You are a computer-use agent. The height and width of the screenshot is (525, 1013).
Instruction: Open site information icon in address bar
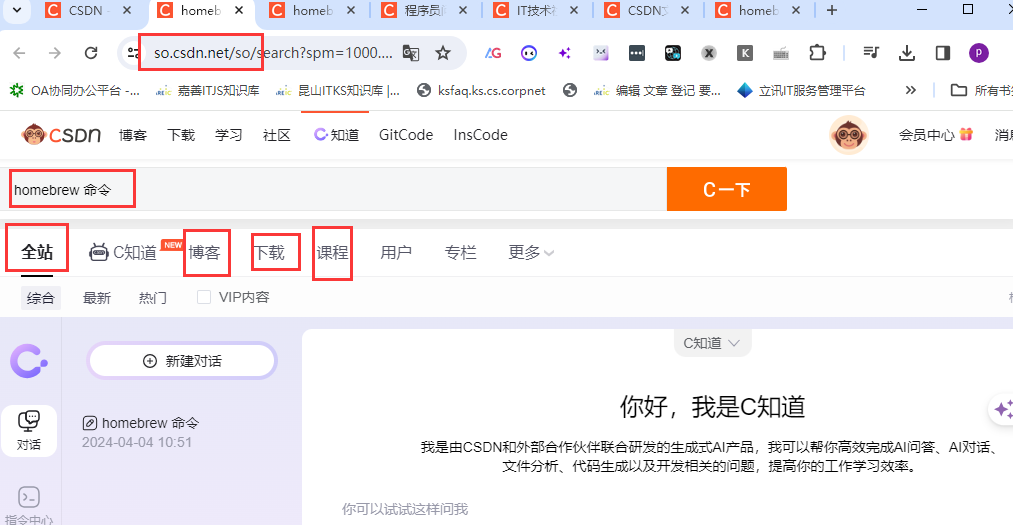click(132, 53)
